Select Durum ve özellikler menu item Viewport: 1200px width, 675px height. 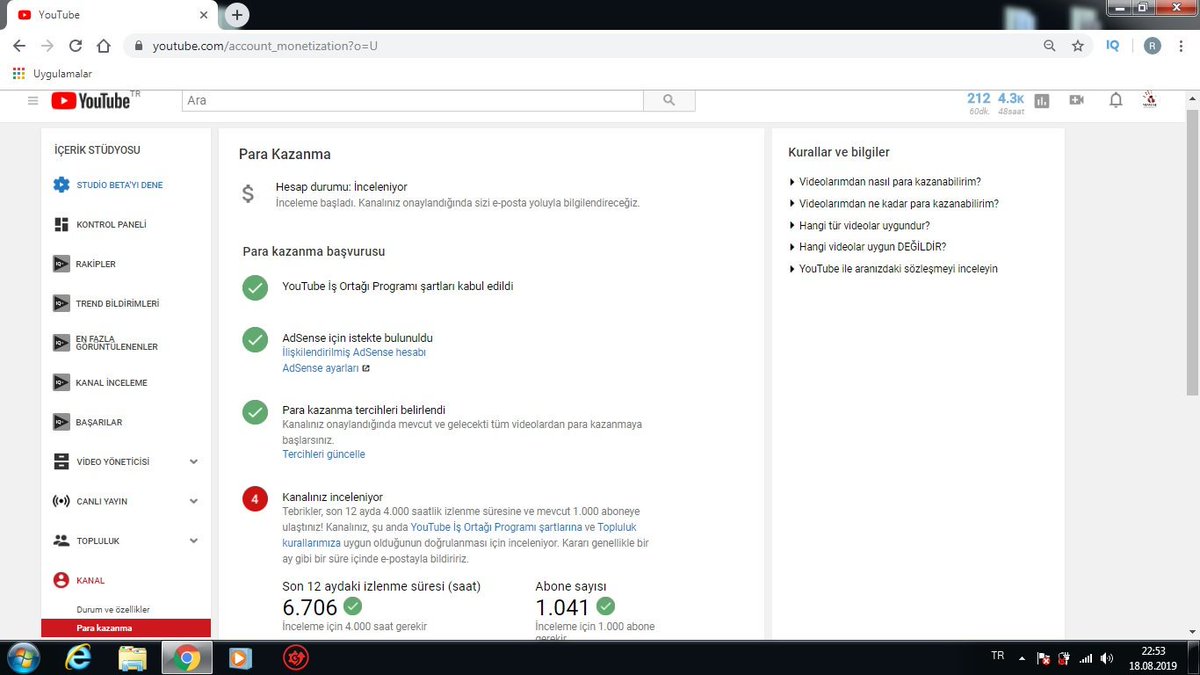(x=113, y=609)
